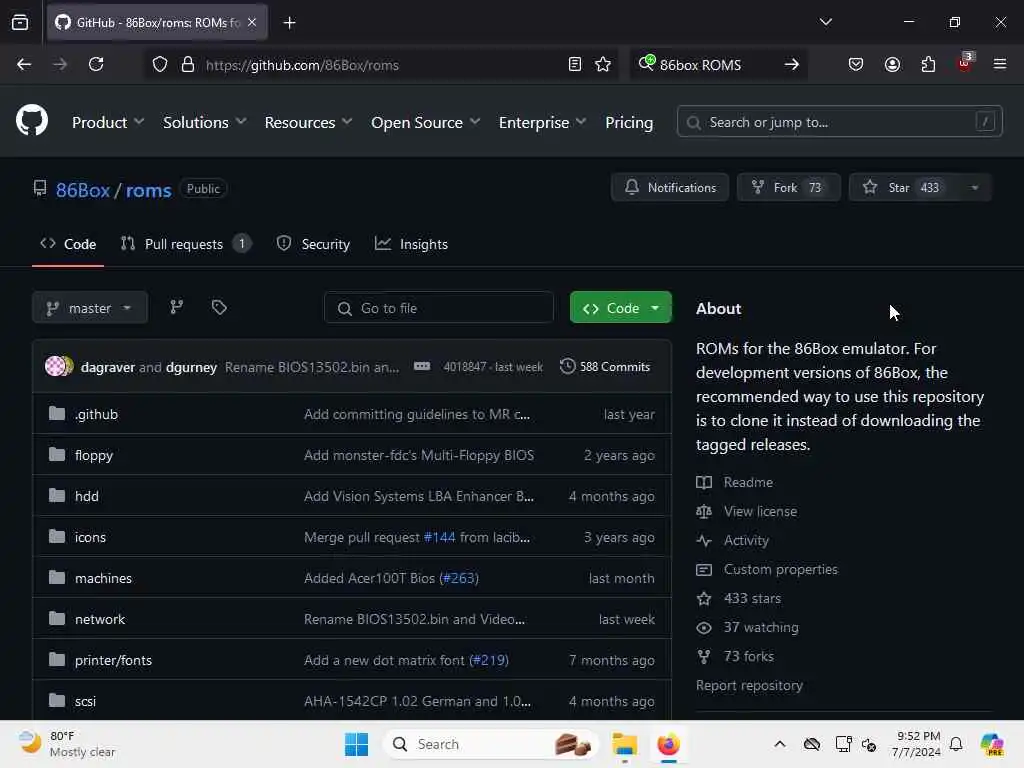The height and width of the screenshot is (768, 1024).
Task: Click the Notifications button
Action: [x=670, y=187]
